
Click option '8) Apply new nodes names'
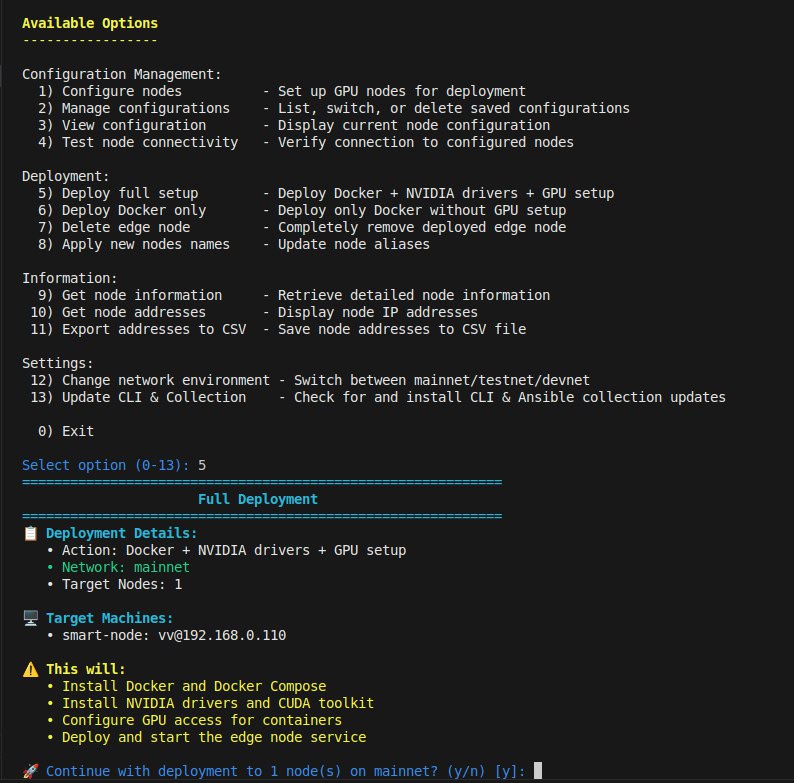pyautogui.click(x=134, y=244)
